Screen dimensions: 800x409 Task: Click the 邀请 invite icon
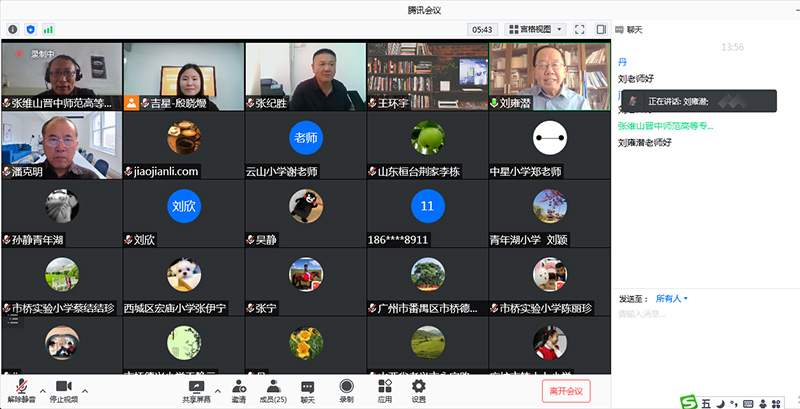(x=239, y=388)
